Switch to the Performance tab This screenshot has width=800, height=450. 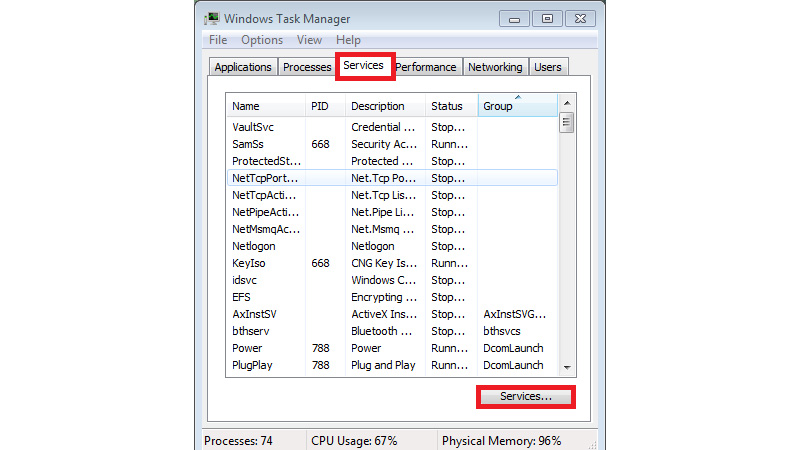(426, 67)
